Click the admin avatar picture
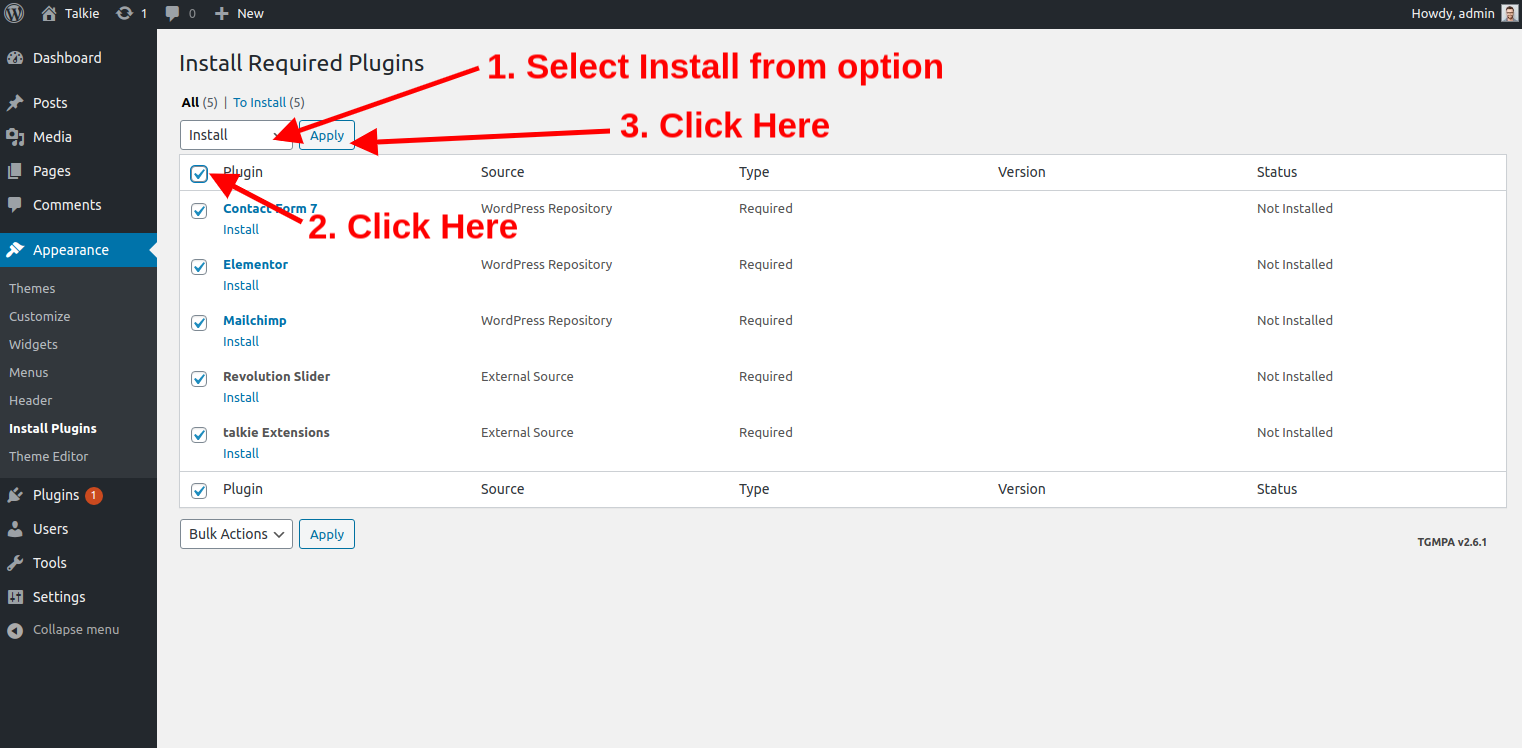The image size is (1522, 748). [x=1509, y=14]
